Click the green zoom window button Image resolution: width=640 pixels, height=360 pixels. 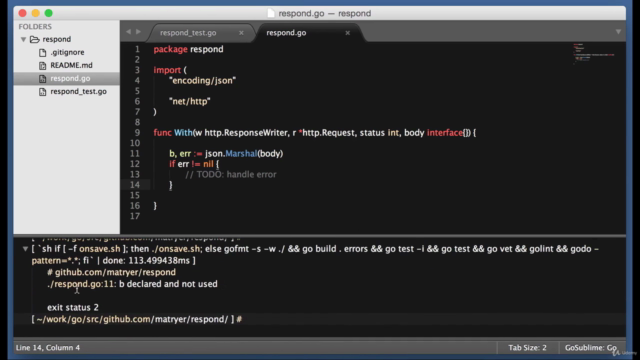coord(49,13)
